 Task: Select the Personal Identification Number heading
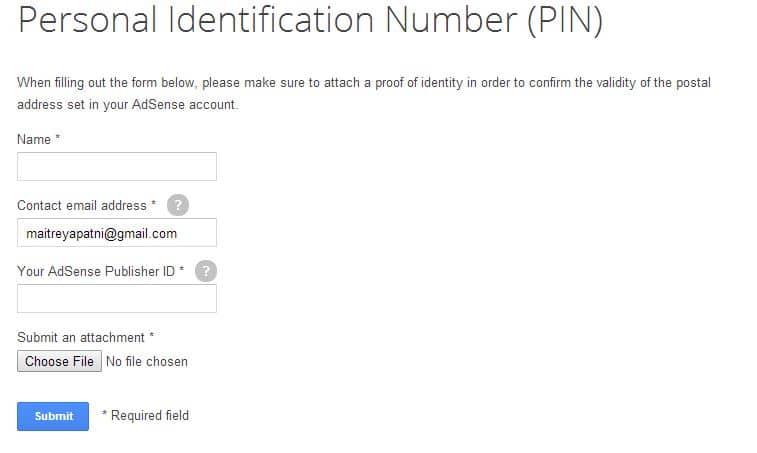[310, 20]
